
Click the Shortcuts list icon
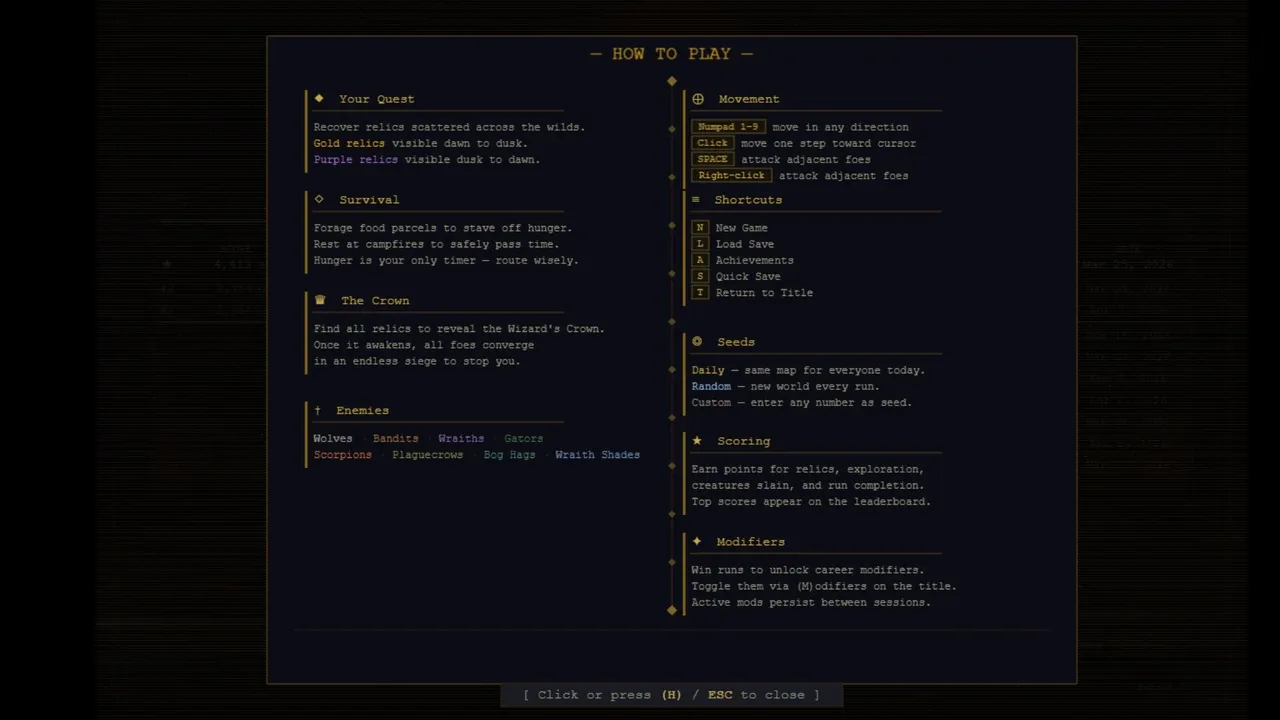(696, 200)
